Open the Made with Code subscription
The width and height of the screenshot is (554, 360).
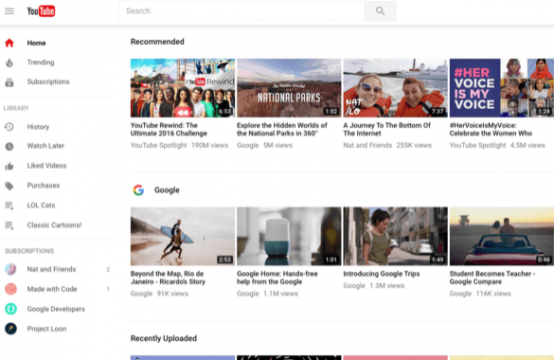click(x=52, y=289)
